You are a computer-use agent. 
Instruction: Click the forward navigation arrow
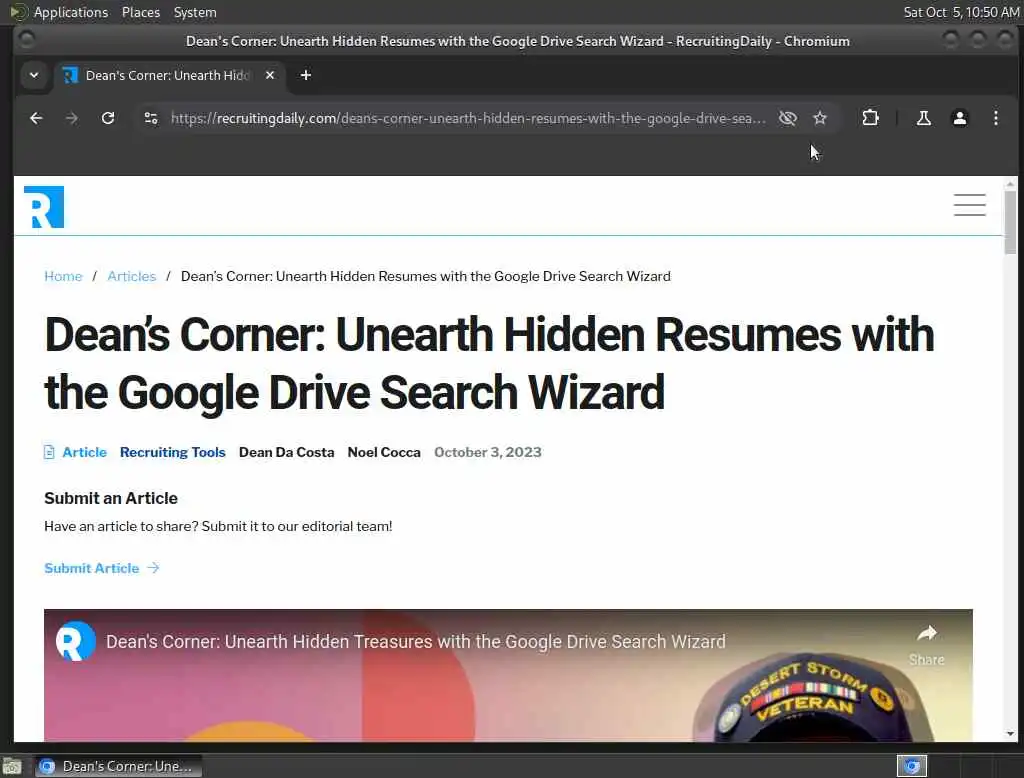pyautogui.click(x=72, y=118)
